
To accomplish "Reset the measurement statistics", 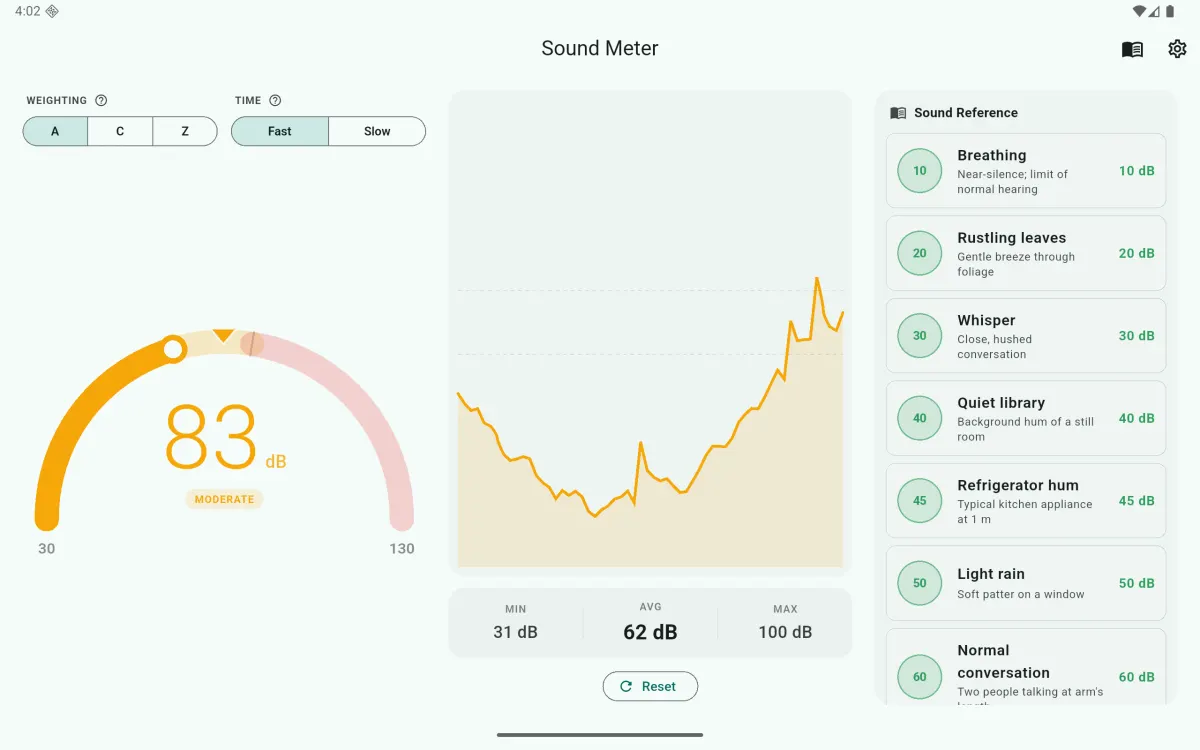I will (x=650, y=686).
